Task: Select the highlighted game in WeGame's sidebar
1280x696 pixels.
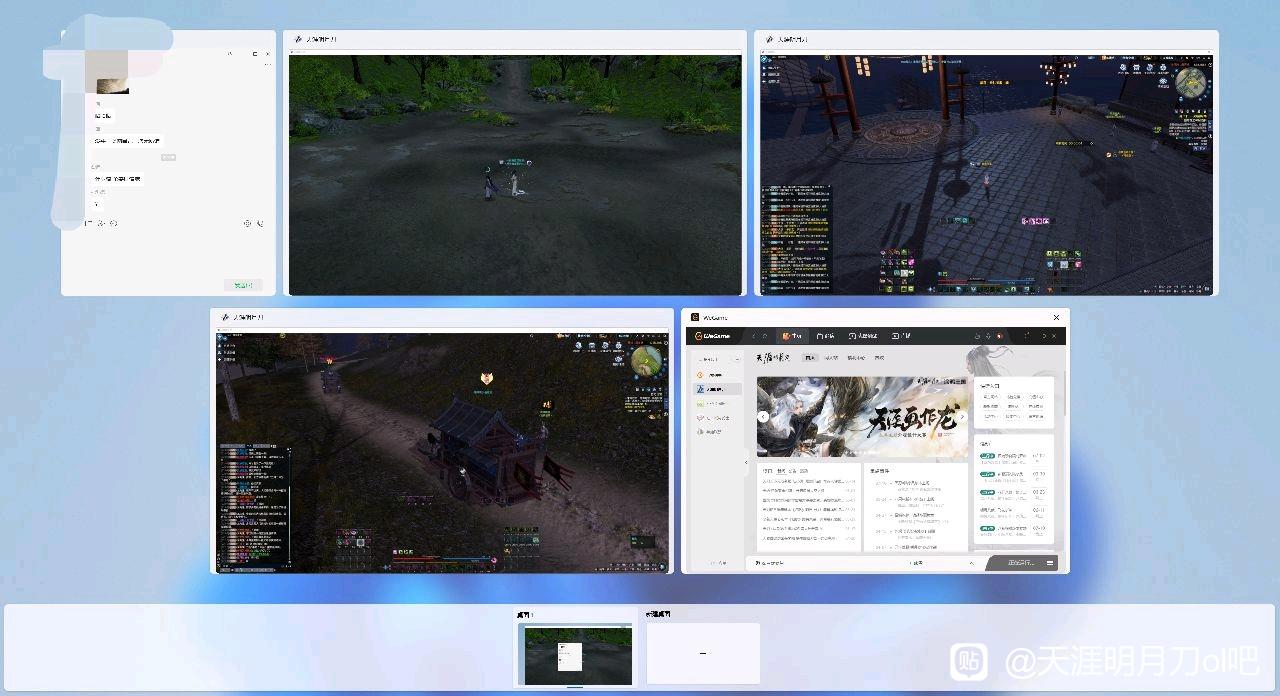Action: click(718, 388)
